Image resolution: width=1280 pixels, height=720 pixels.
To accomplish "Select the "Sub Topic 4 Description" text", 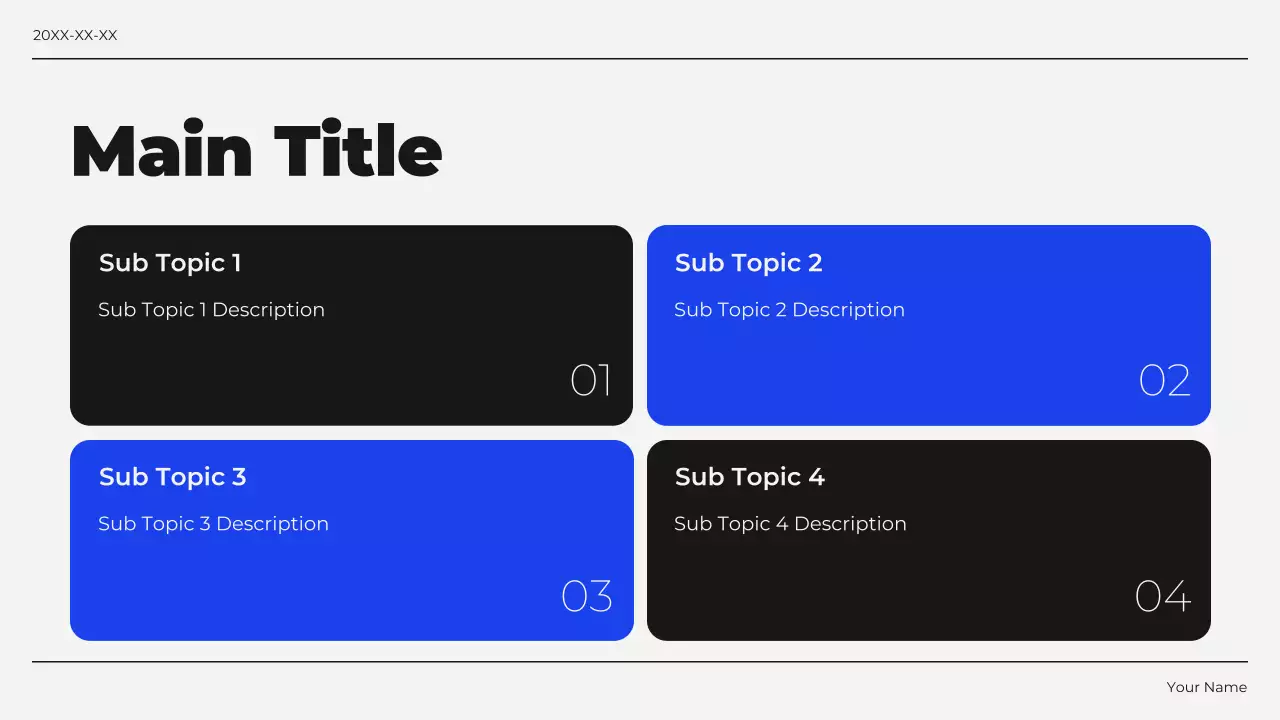I will pyautogui.click(x=790, y=524).
